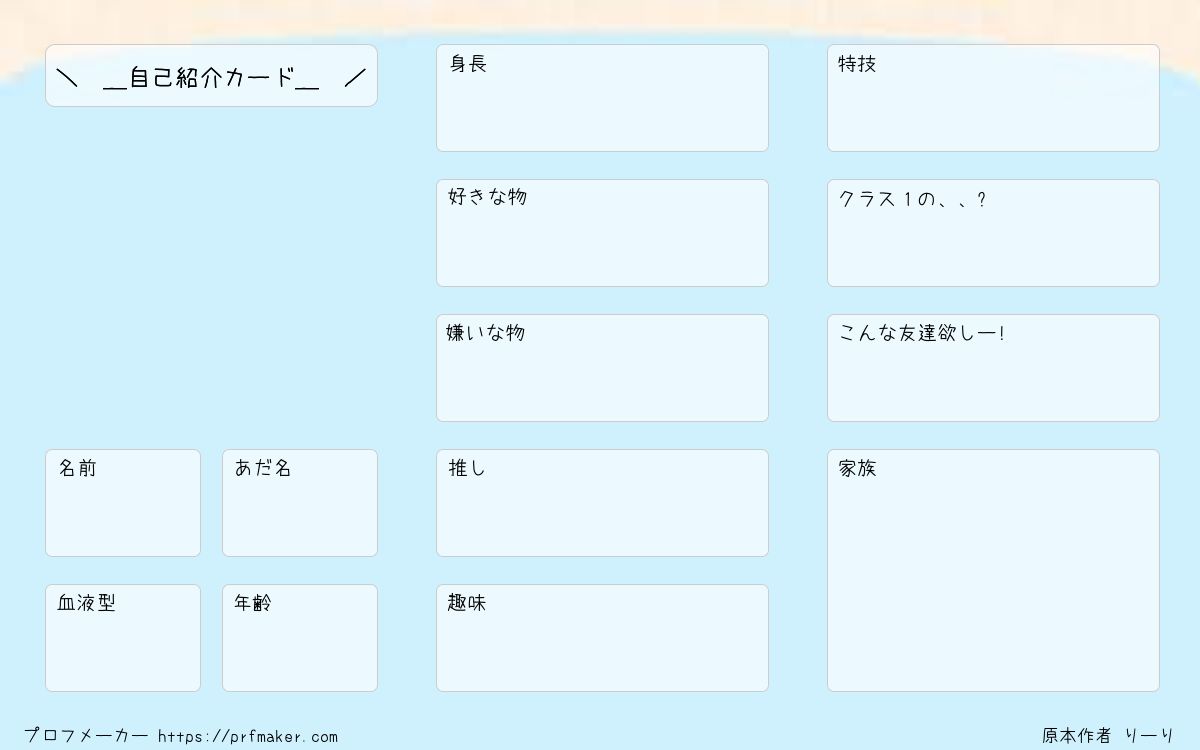1200x750 pixels.
Task: Click the 名前 name field
Action: 123,503
